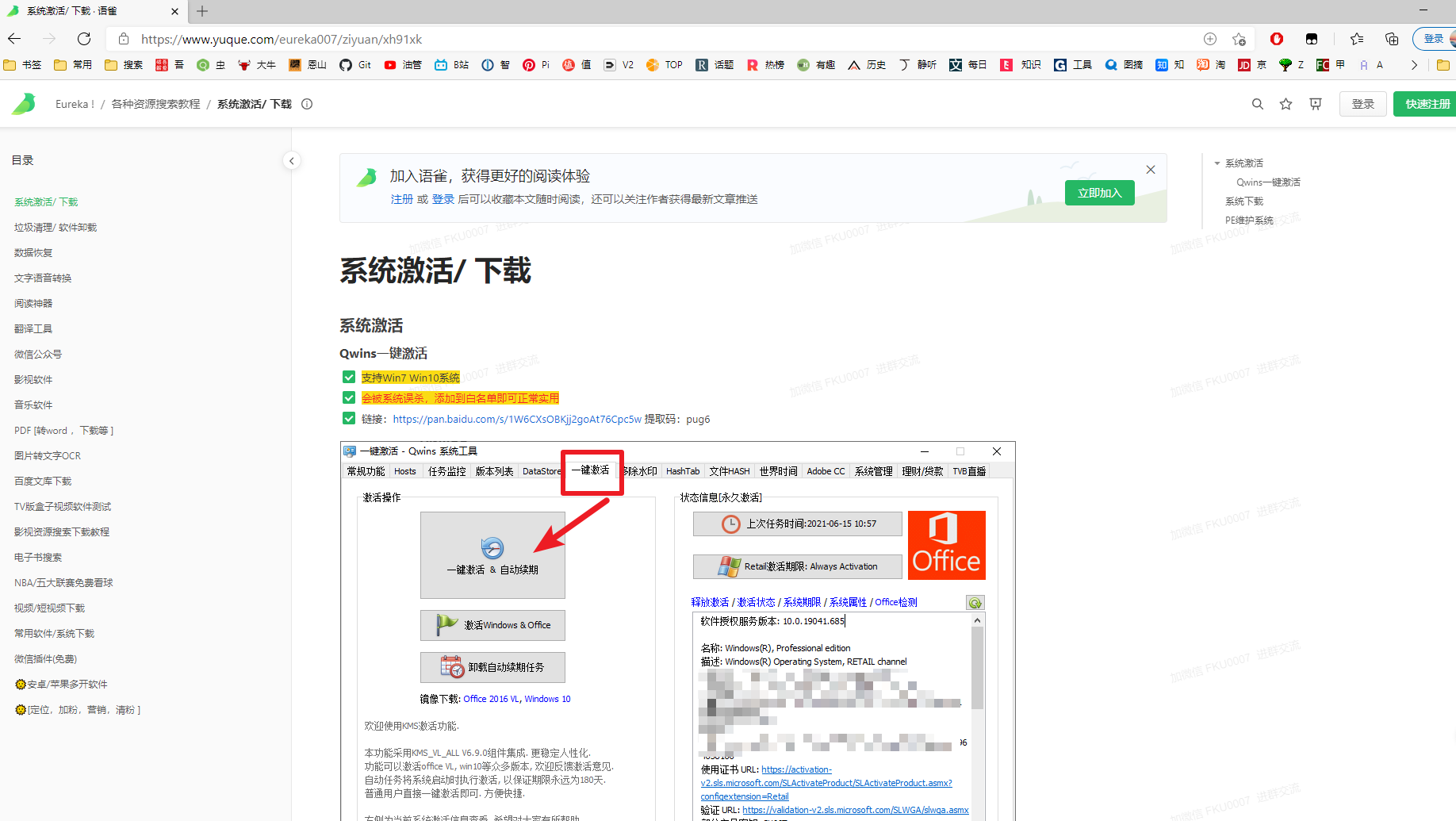This screenshot has width=1456, height=821.
Task: Open 文字语音转换 in the sidebar
Action: click(43, 278)
